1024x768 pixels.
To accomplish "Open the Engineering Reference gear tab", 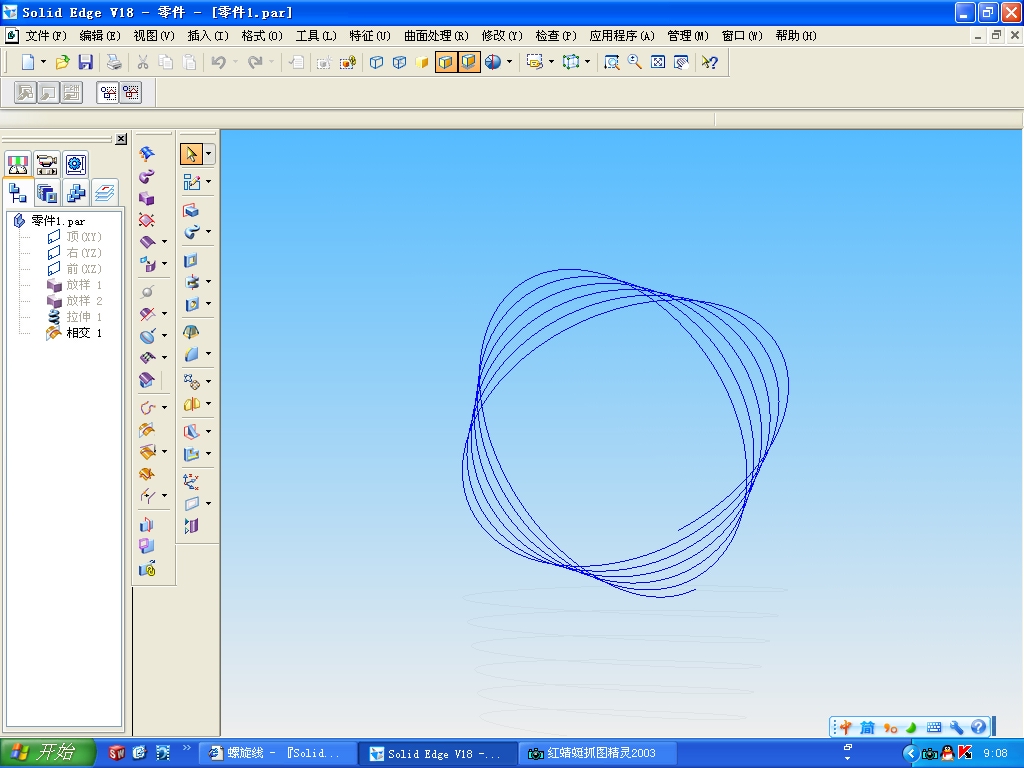I will (x=76, y=164).
